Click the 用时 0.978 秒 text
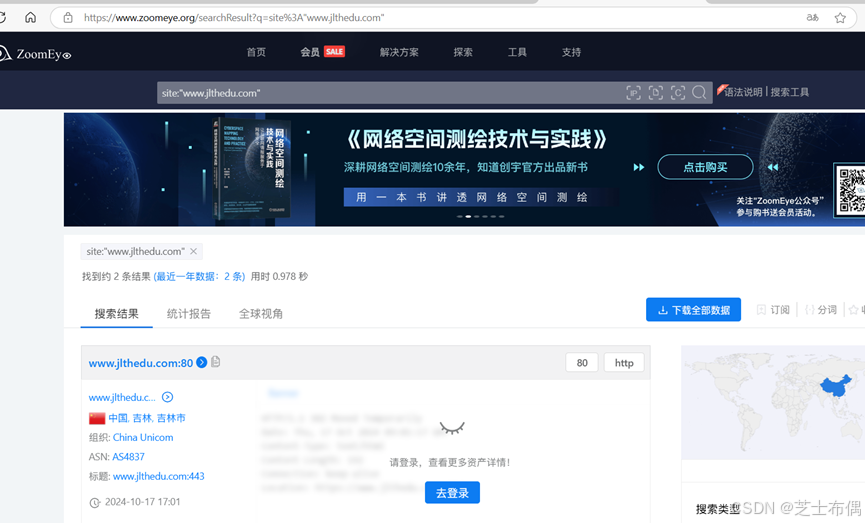The width and height of the screenshot is (865, 523). 279,276
